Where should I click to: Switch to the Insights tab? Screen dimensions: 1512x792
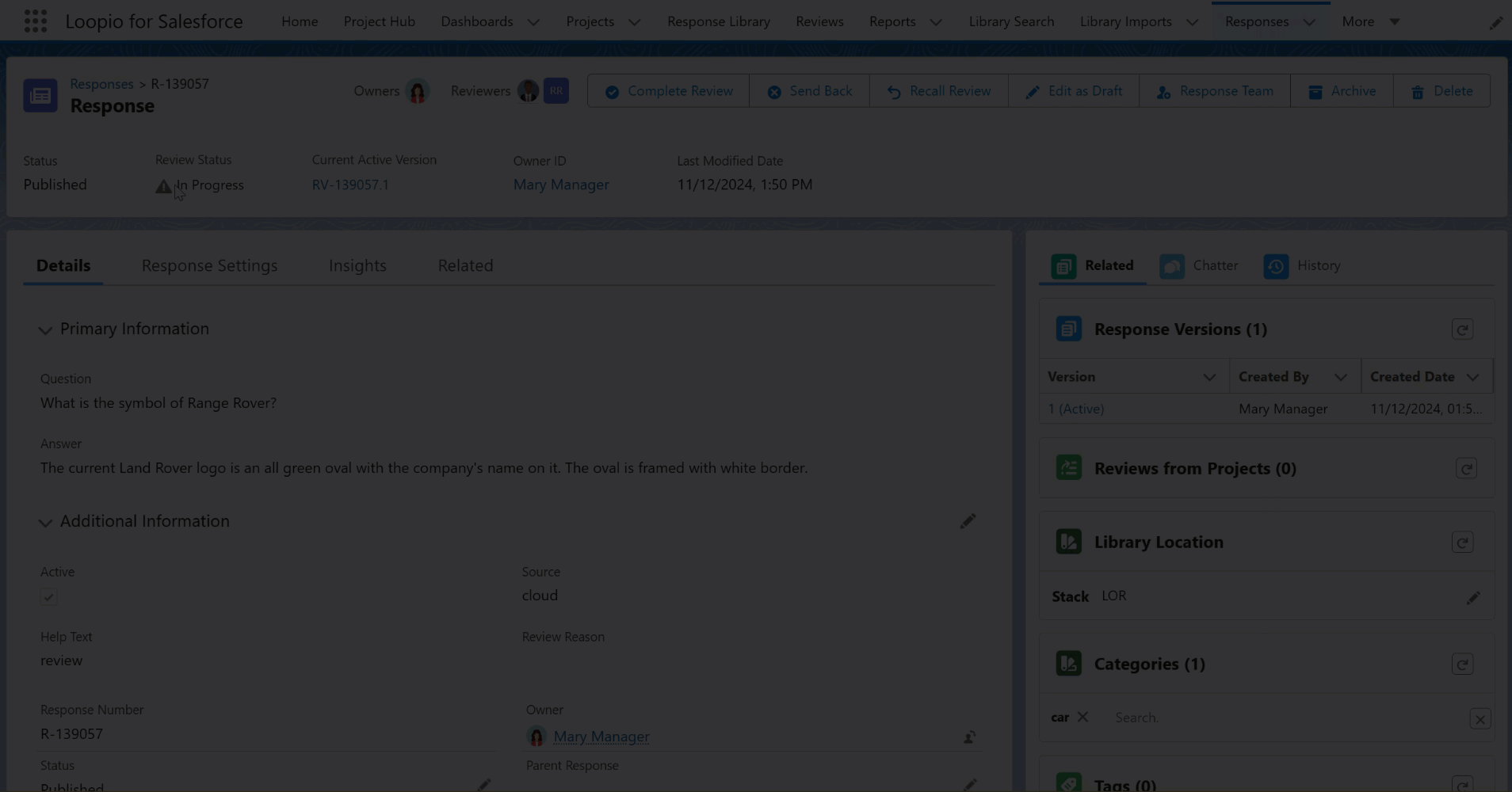click(357, 265)
